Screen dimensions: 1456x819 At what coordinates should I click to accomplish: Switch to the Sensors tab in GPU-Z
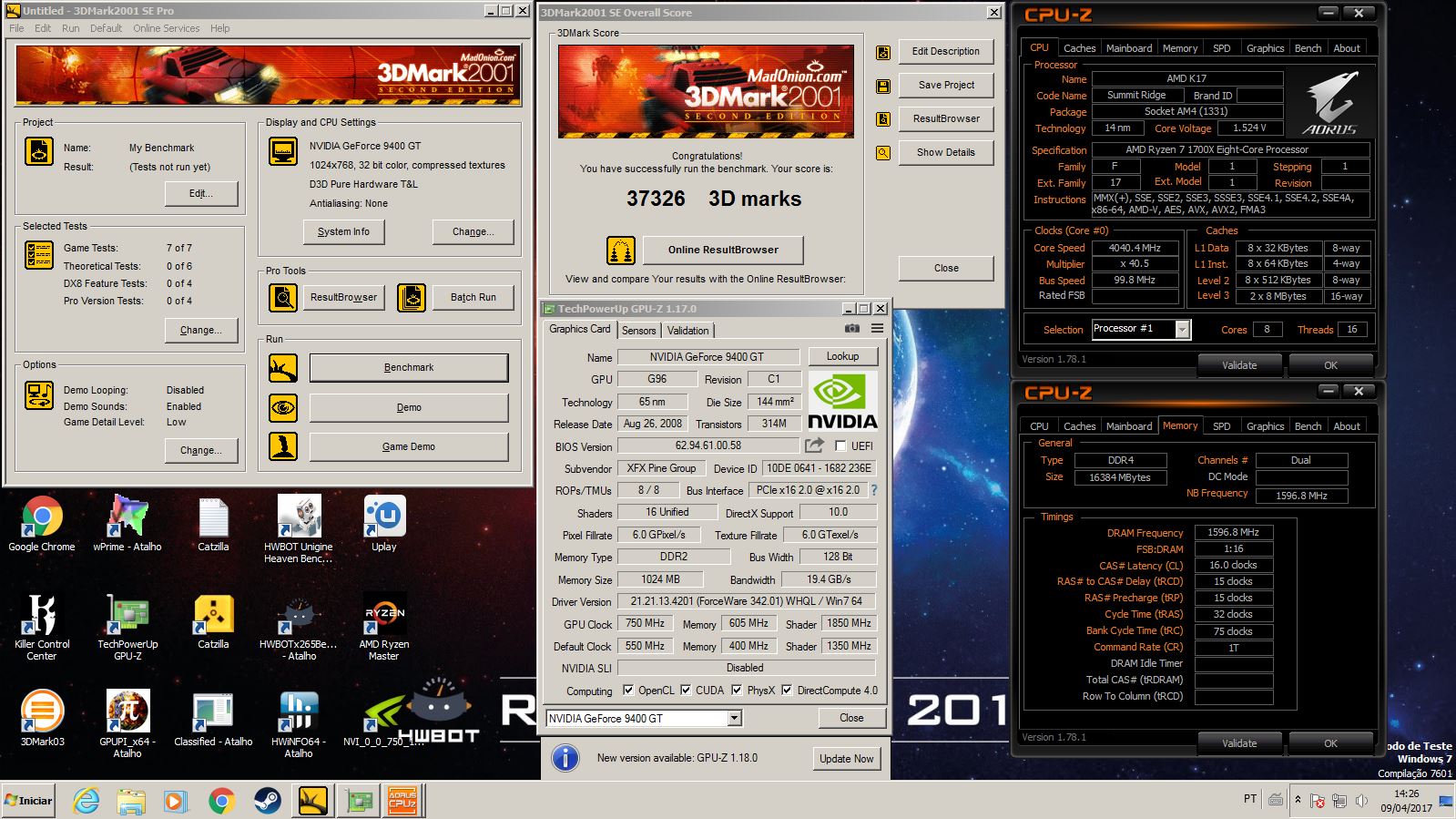638,331
